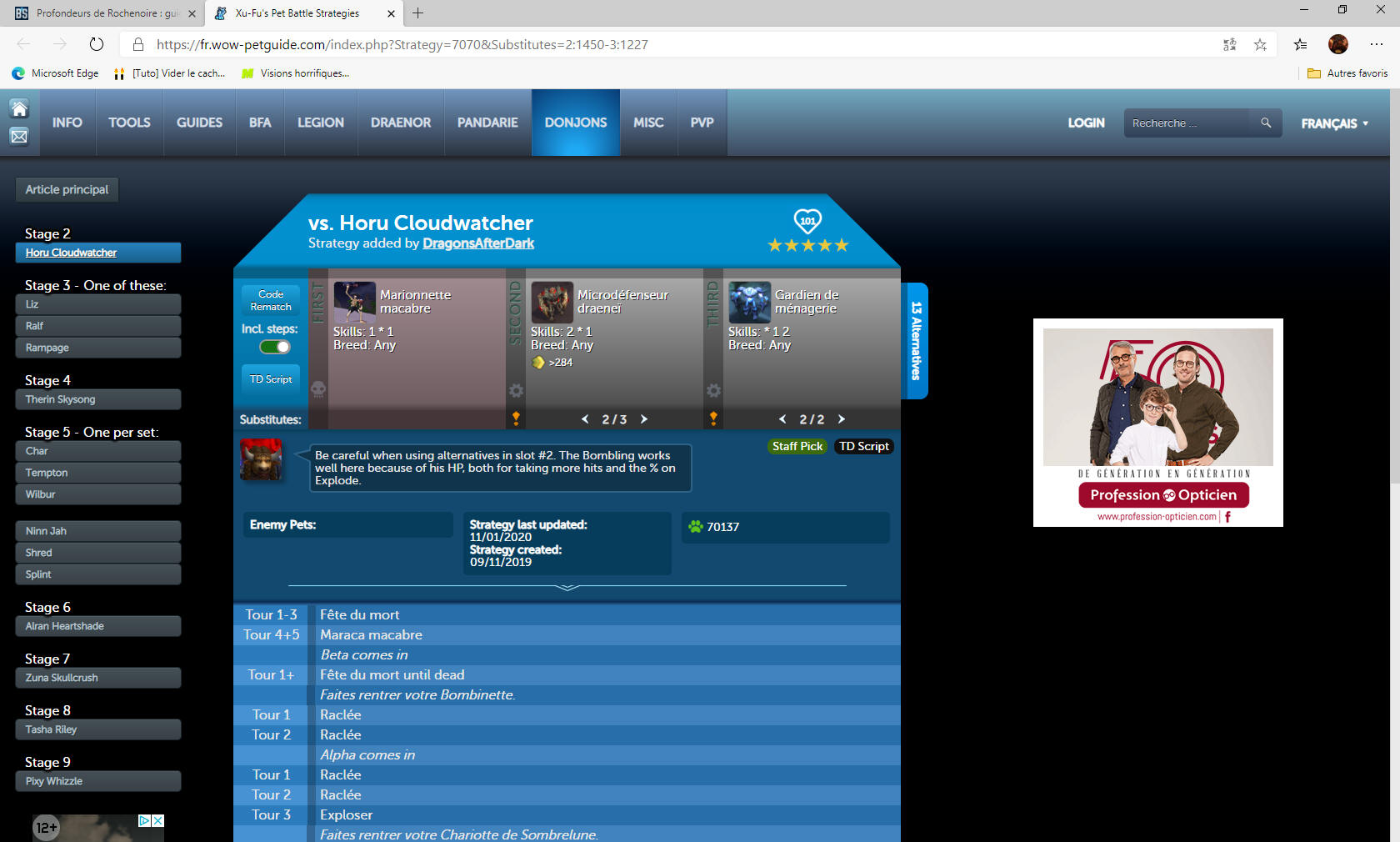This screenshot has height=842, width=1400.
Task: Select Pixy Whizzle under Stage 9
Action: click(x=98, y=781)
